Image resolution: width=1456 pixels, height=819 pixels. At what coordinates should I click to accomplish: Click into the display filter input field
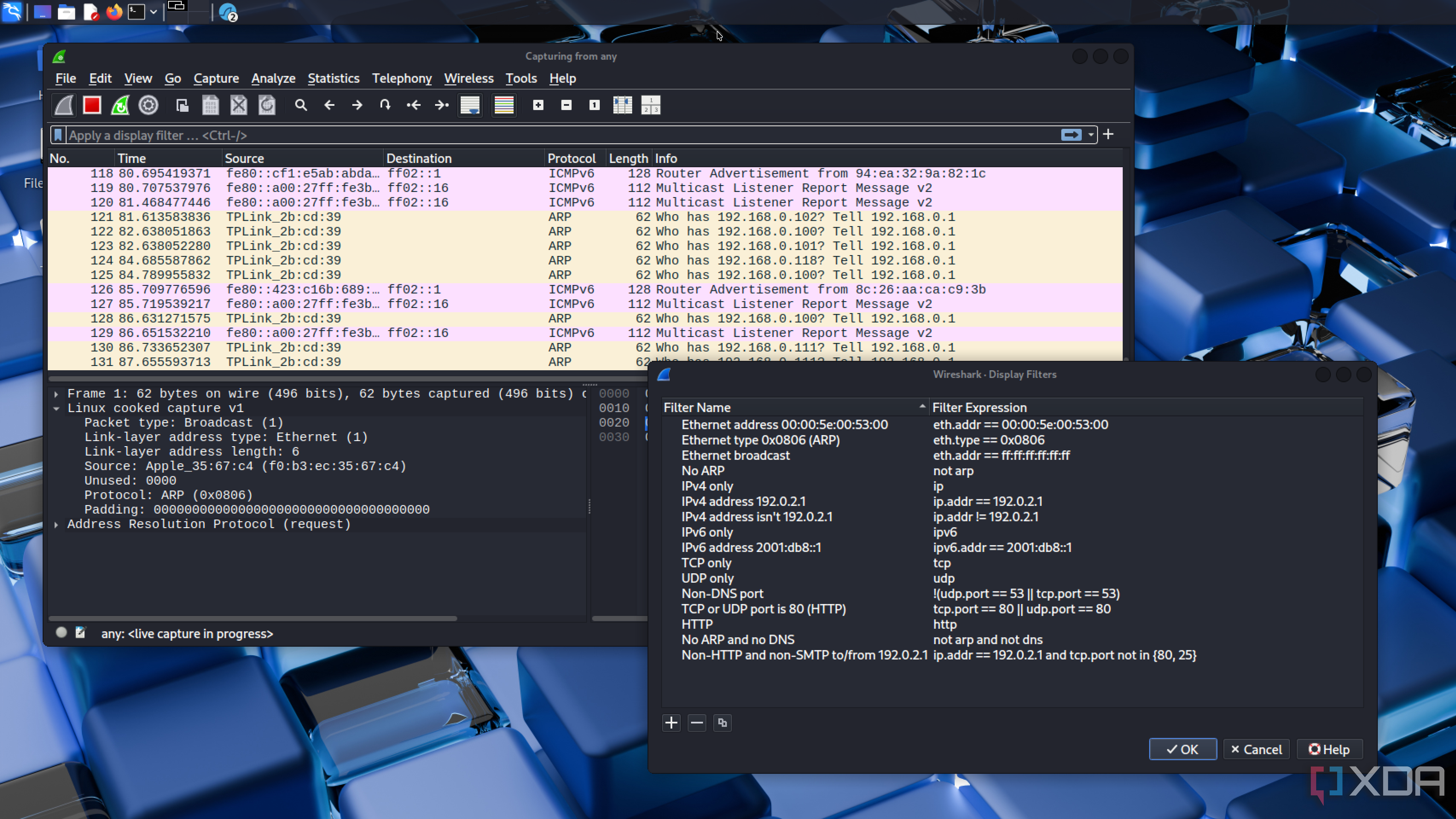[x=562, y=135]
